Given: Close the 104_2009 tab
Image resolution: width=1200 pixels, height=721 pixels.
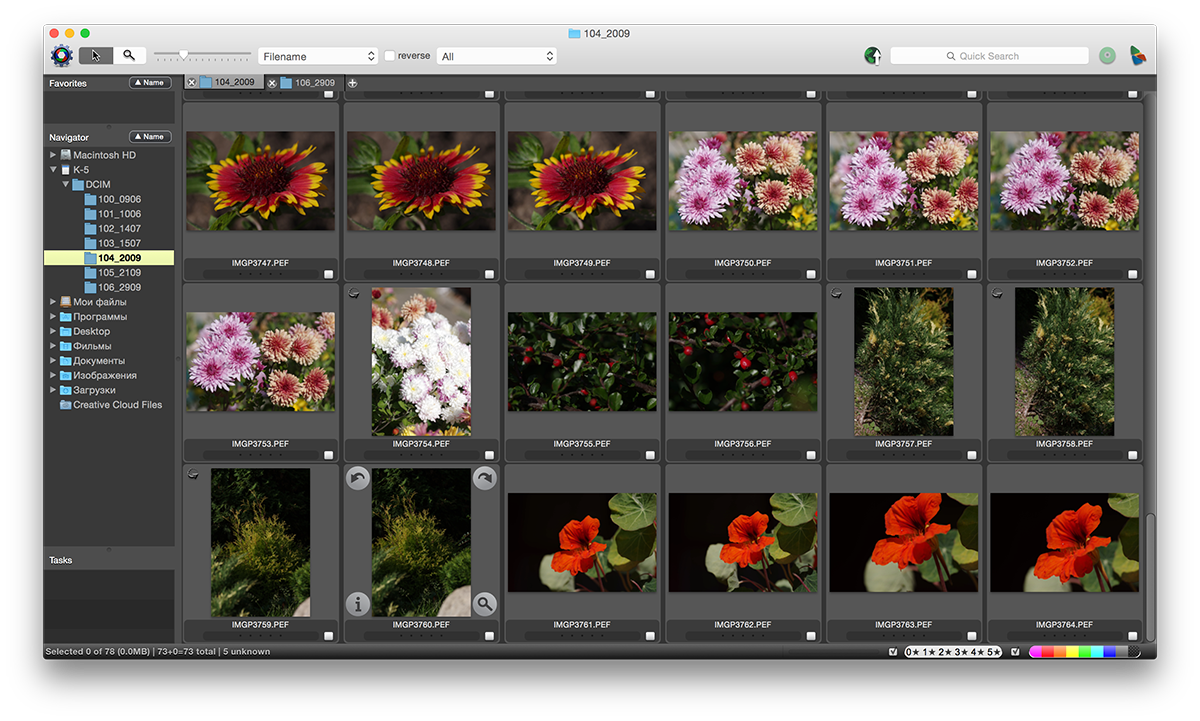Looking at the screenshot, I should (191, 83).
